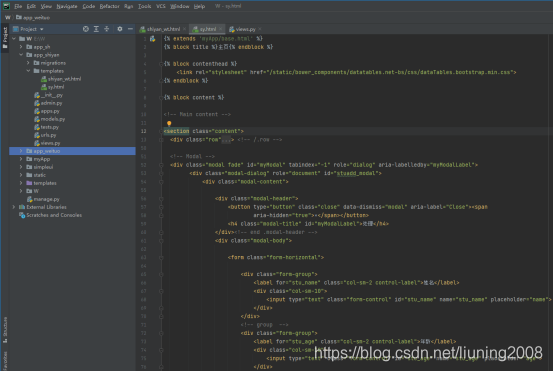Viewport: 553px width, 372px height.
Task: Expand folded row div at line 13
Action: pos(162,140)
